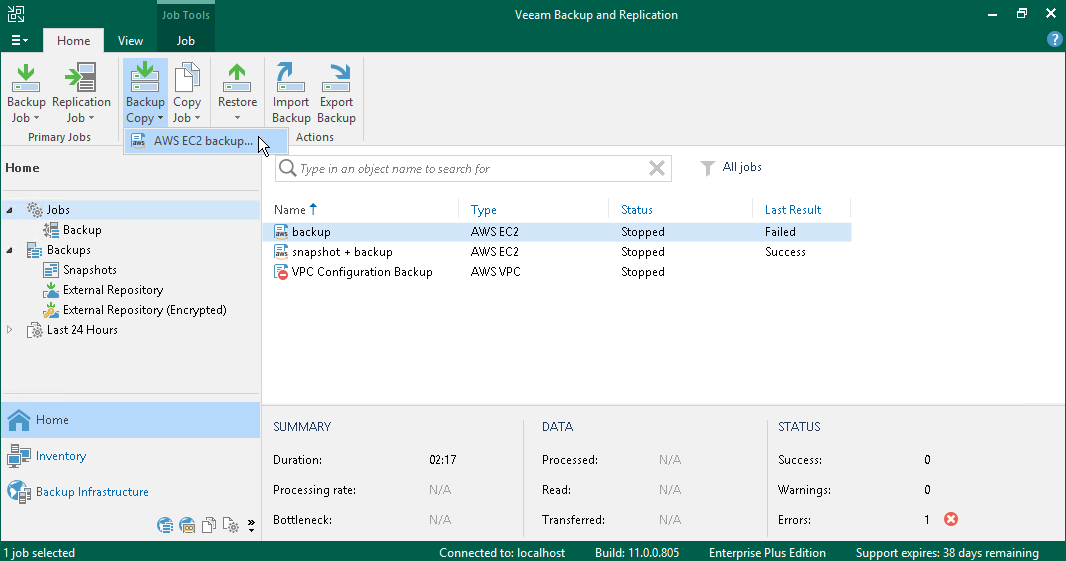Click the red error status icon
The width and height of the screenshot is (1066, 561).
[x=951, y=519]
